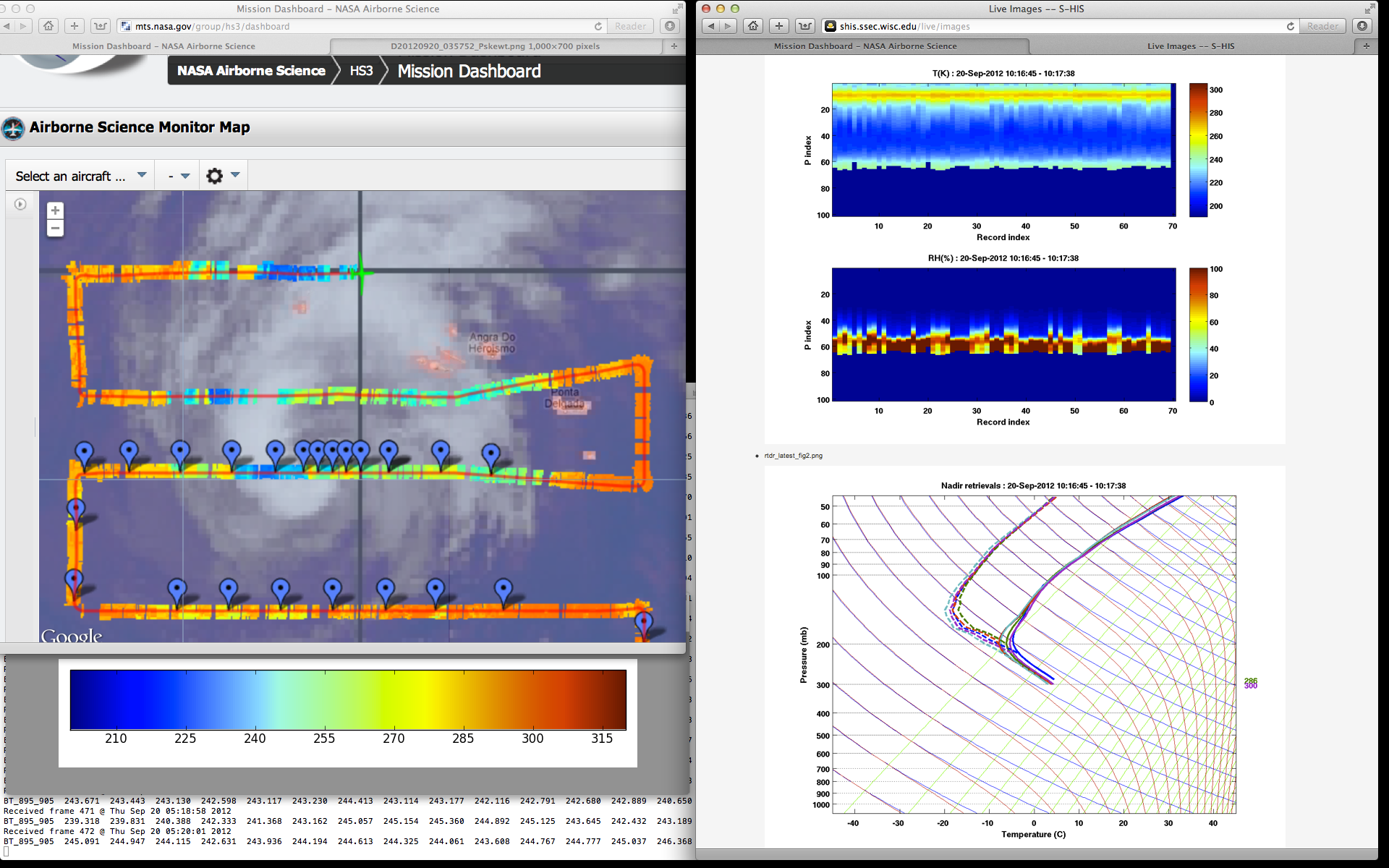Click the brightness temperature color bar legend
This screenshot has height=868, width=1389.
(348, 699)
